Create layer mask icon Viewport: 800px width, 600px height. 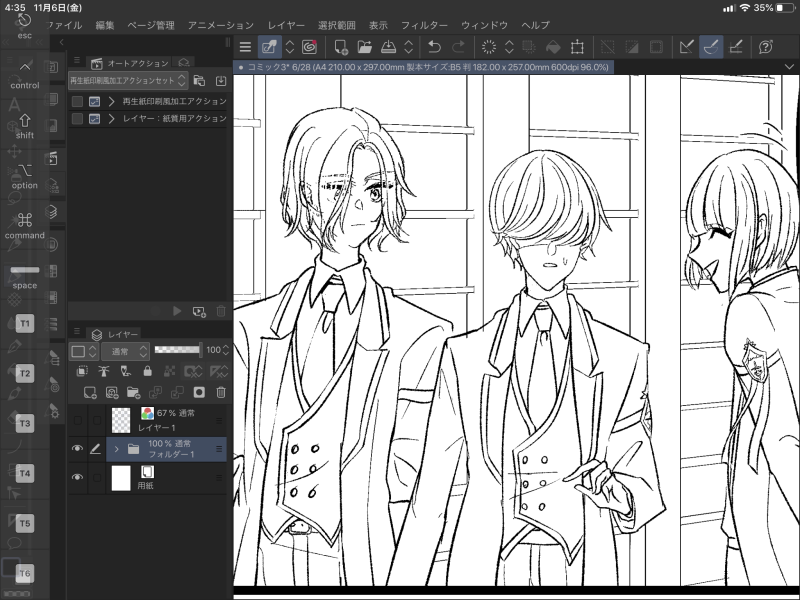[199, 392]
